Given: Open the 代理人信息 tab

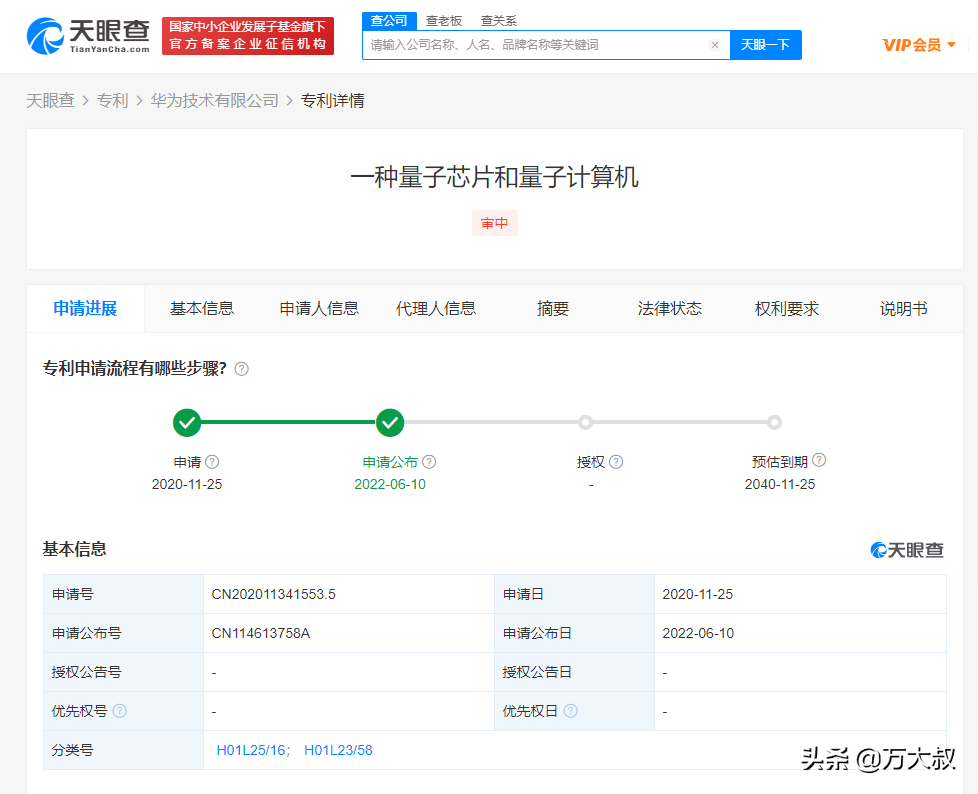Looking at the screenshot, I should (x=436, y=309).
